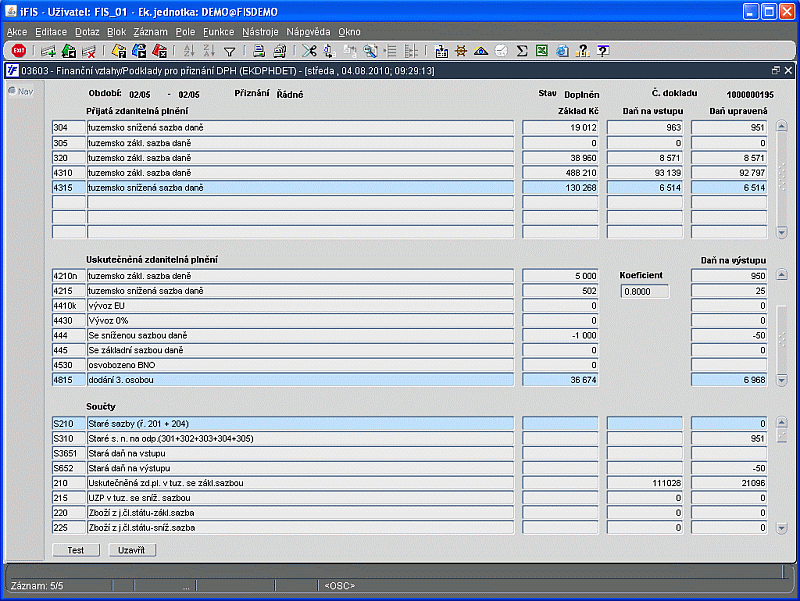Image resolution: width=800 pixels, height=601 pixels.
Task: Click the help window question icon
Action: click(x=603, y=51)
